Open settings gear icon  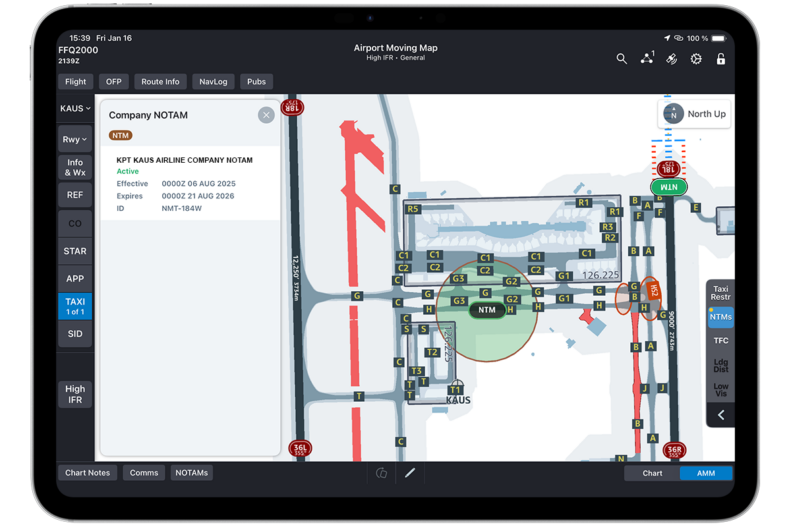point(696,59)
